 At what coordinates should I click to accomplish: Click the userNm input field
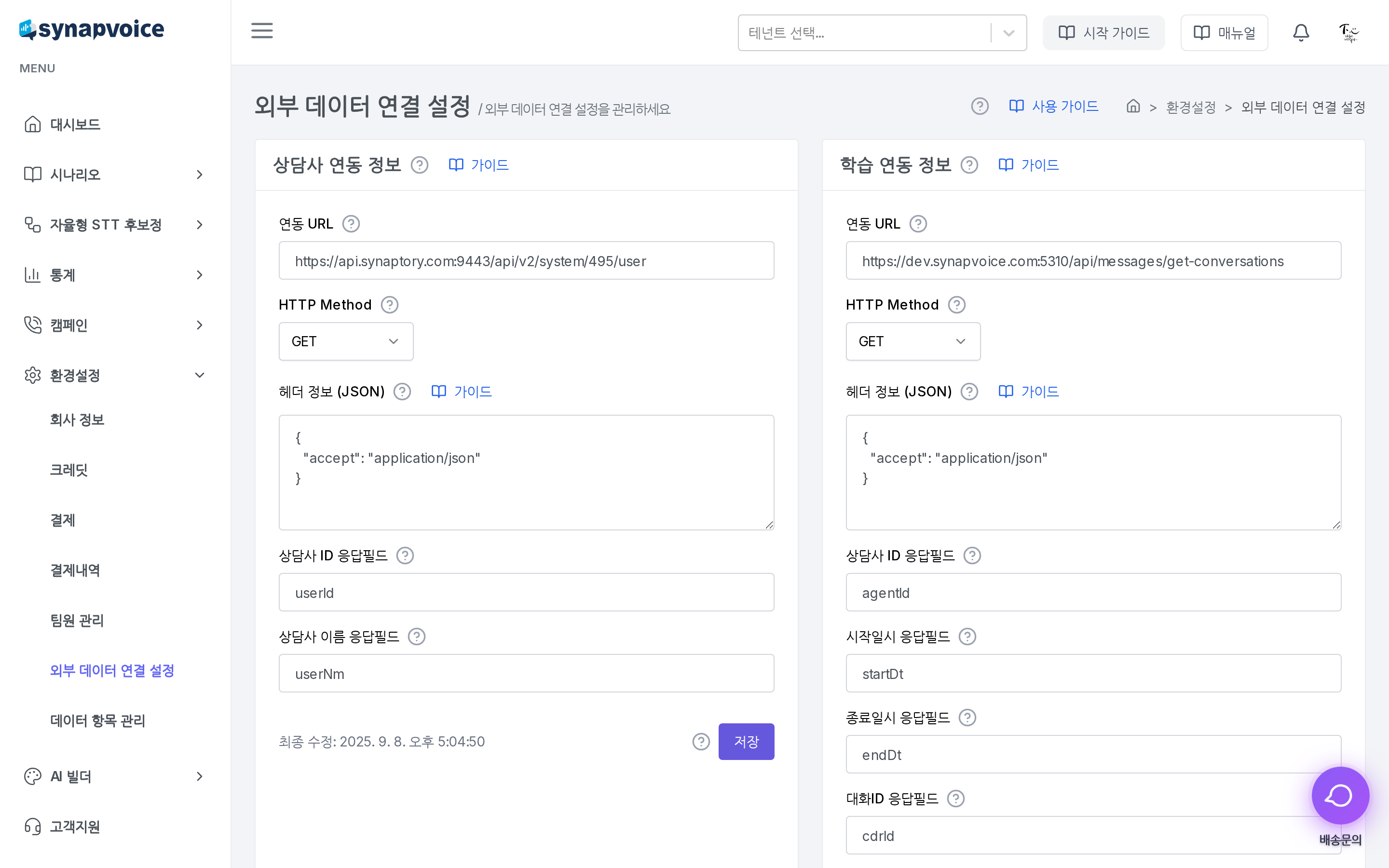pyautogui.click(x=526, y=673)
